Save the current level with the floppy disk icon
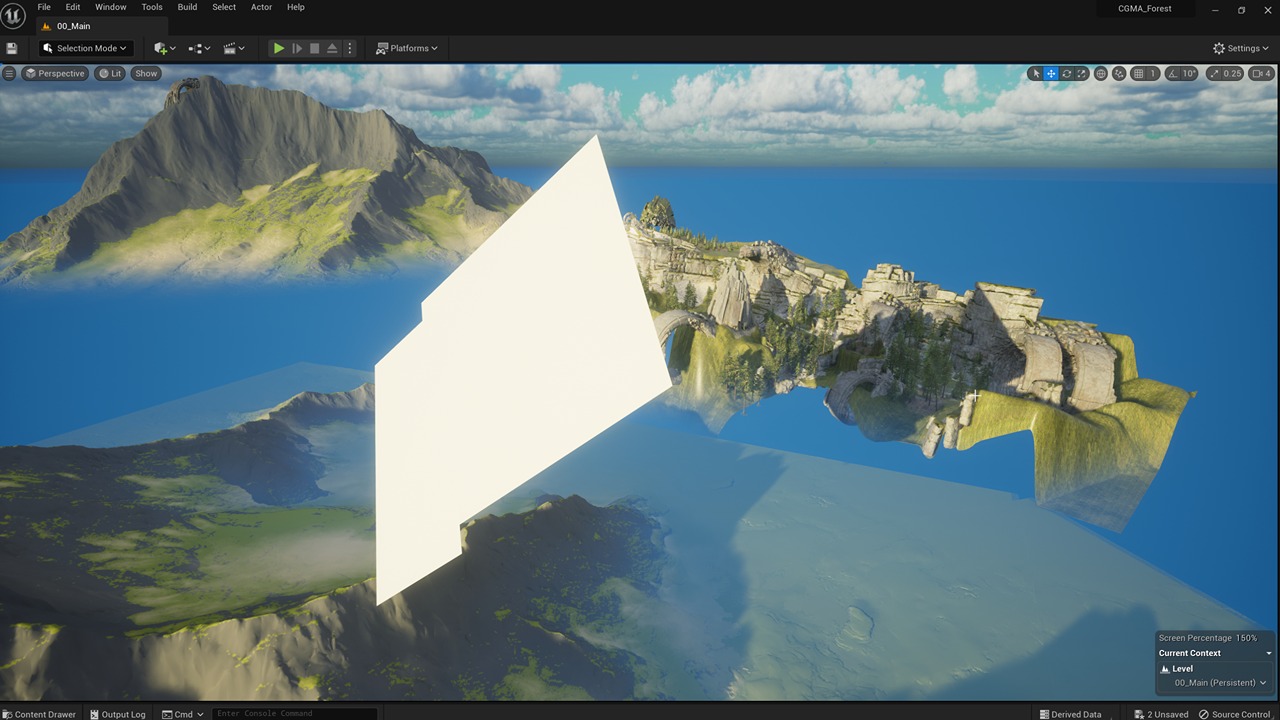This screenshot has width=1280, height=720. (x=12, y=48)
